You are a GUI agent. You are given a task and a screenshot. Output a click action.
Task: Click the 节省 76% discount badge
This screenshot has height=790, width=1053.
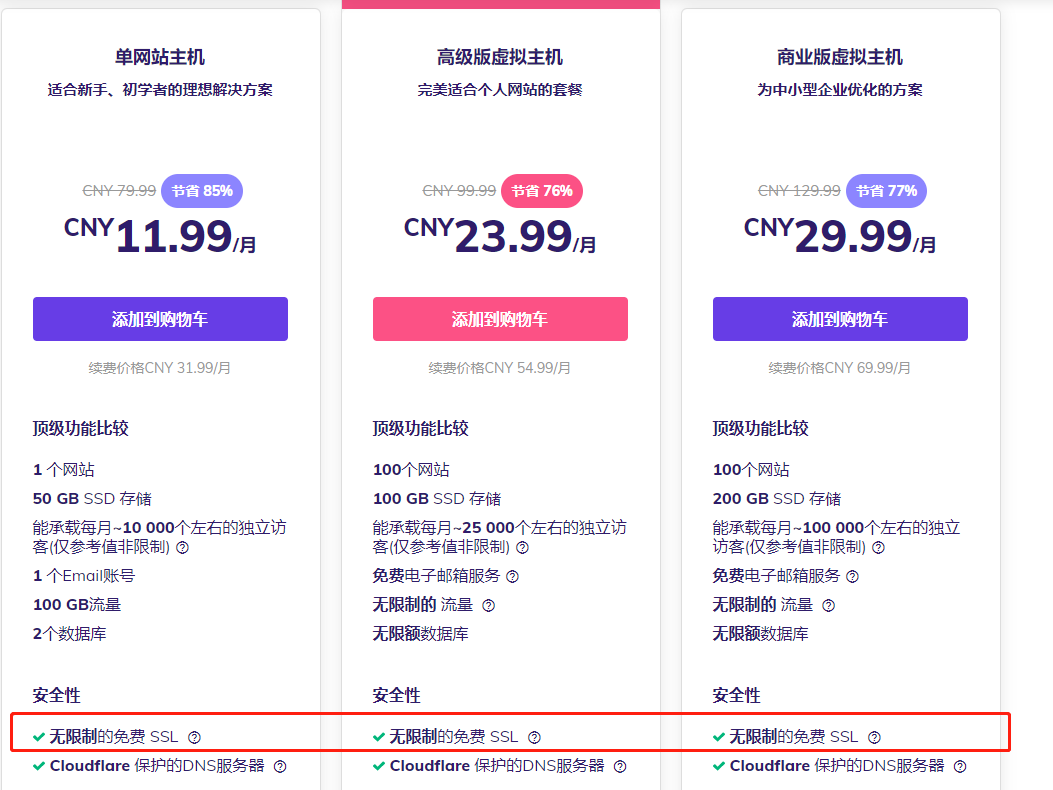tap(542, 190)
